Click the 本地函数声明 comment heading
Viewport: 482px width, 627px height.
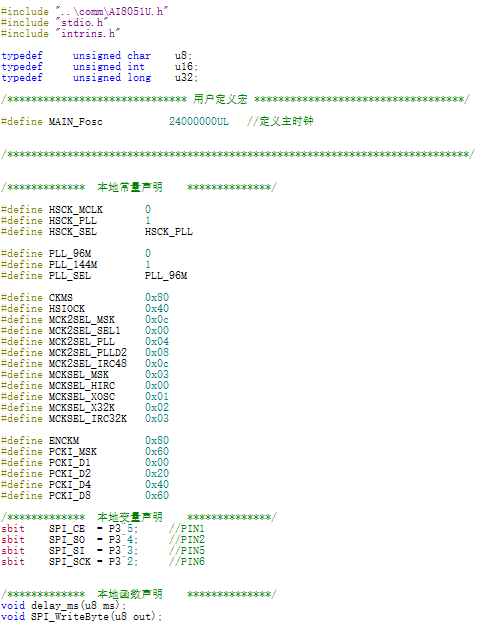(x=130, y=594)
